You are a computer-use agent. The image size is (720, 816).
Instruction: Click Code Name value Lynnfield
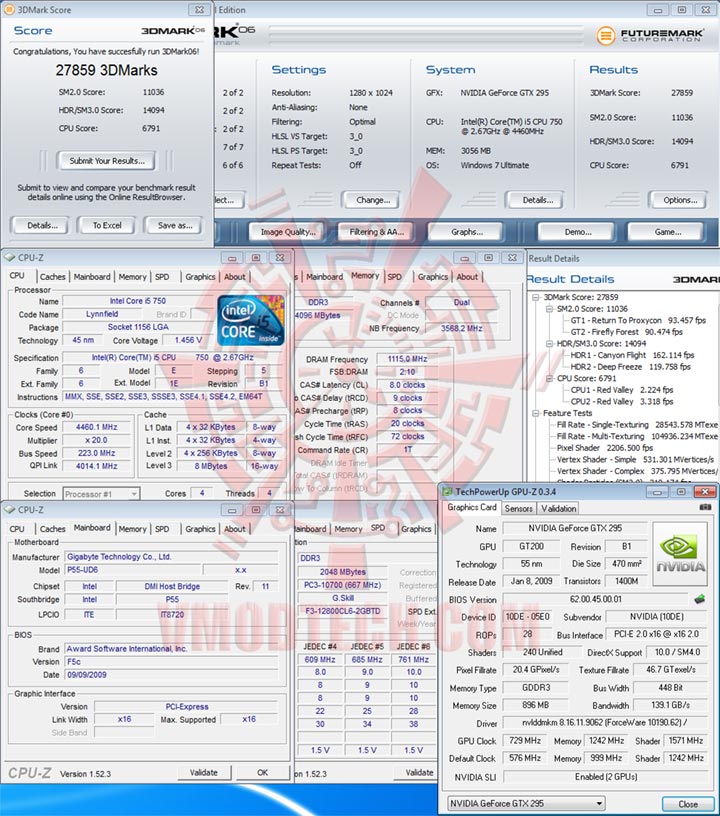pos(102,314)
